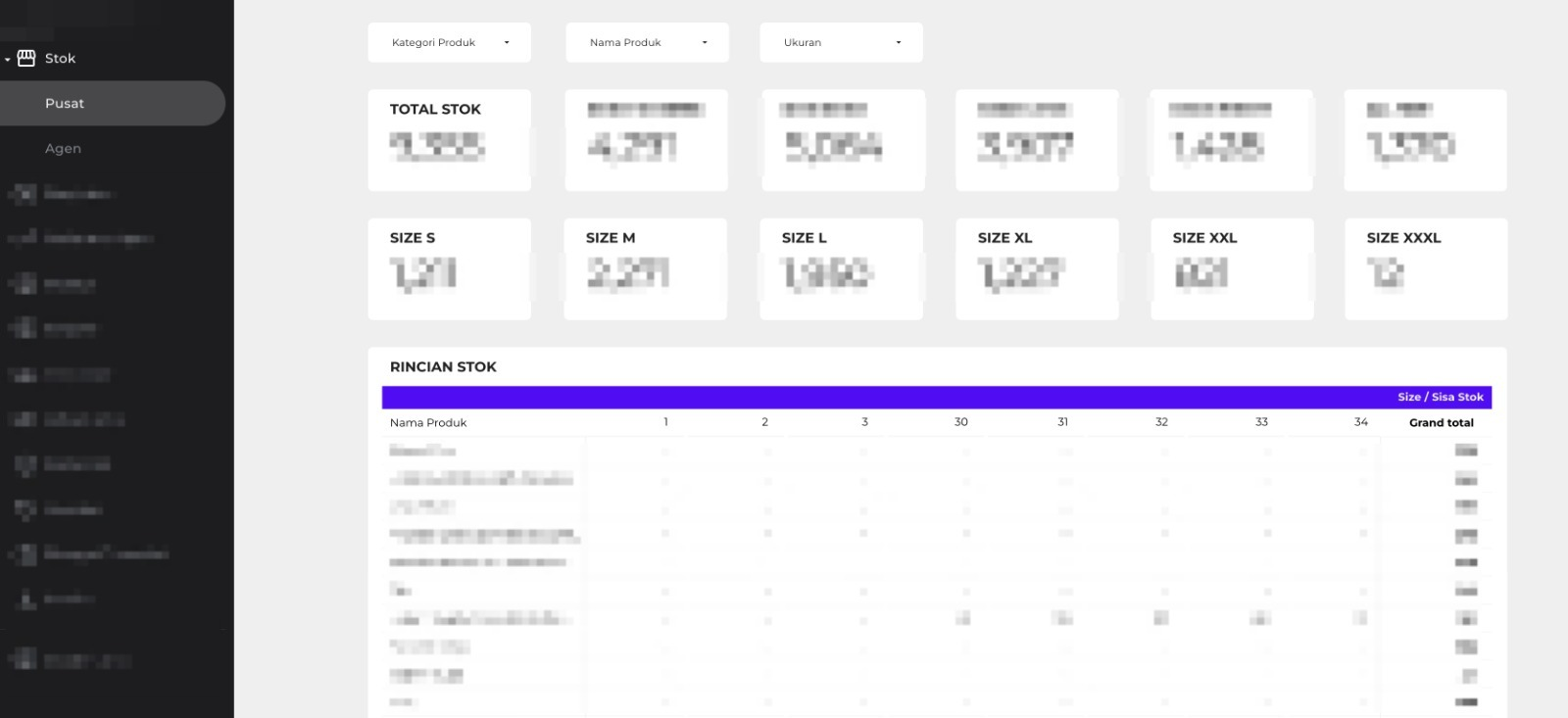The height and width of the screenshot is (718, 1568).
Task: Open the Kategori Produk dropdown
Action: pos(449,43)
